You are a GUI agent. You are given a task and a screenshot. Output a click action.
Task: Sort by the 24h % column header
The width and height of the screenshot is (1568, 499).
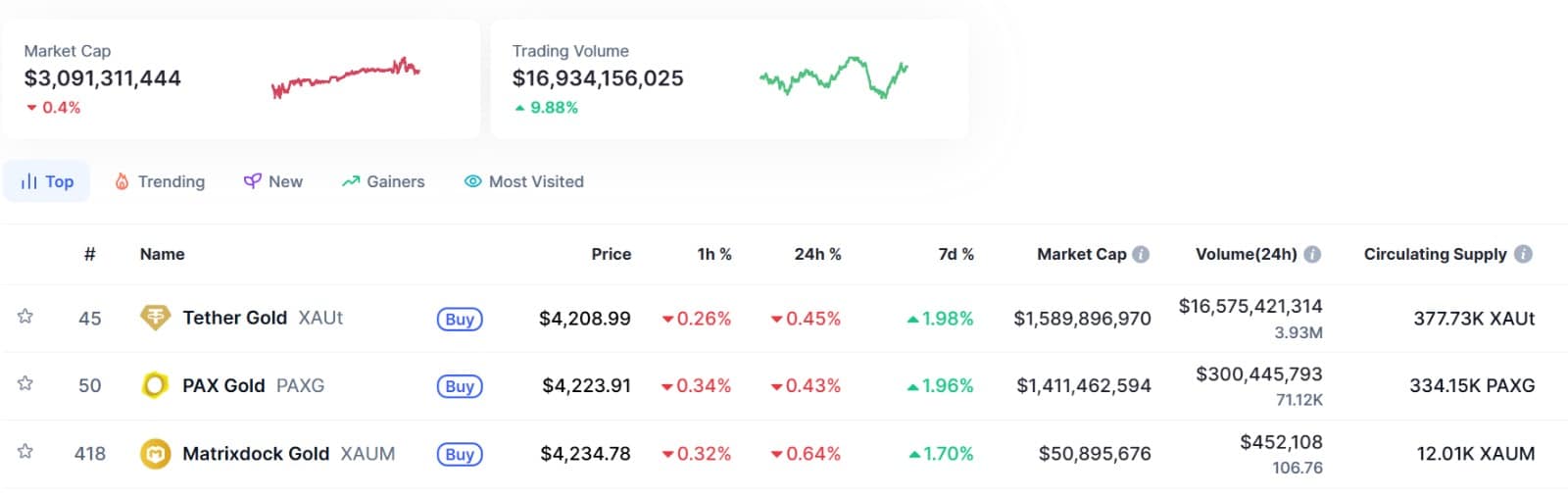(x=817, y=254)
